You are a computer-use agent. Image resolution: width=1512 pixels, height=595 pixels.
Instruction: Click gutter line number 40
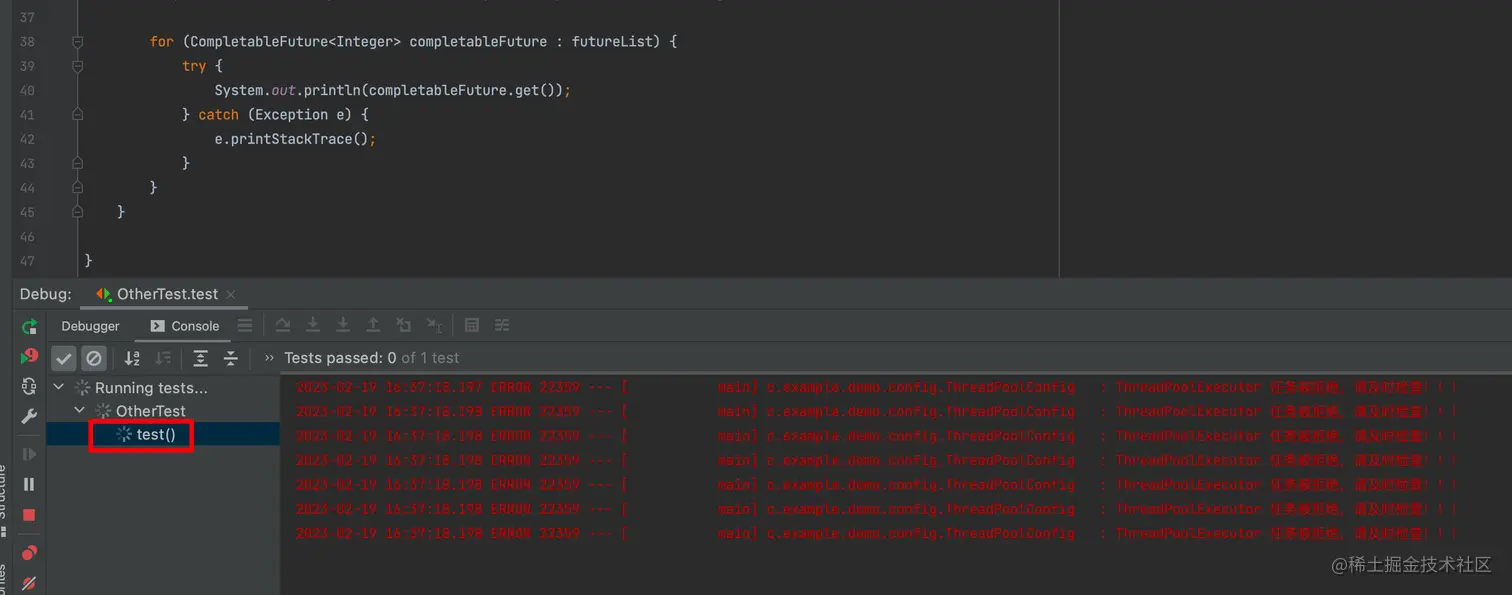coord(27,90)
